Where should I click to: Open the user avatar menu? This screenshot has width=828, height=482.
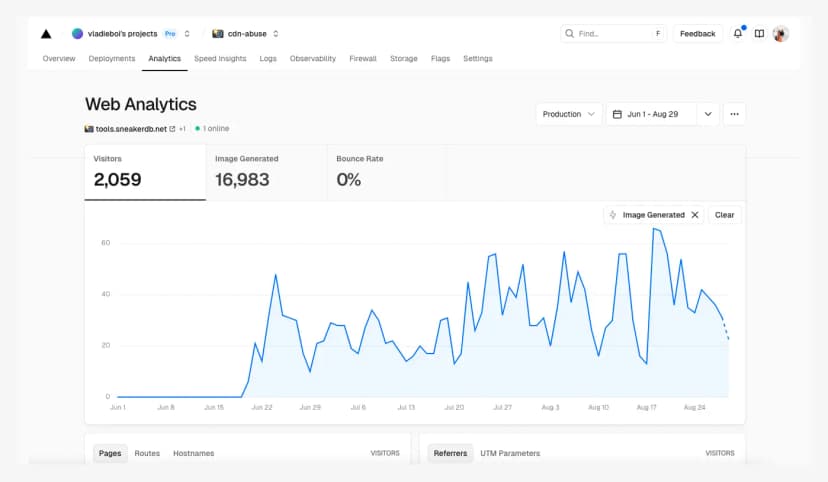[781, 34]
